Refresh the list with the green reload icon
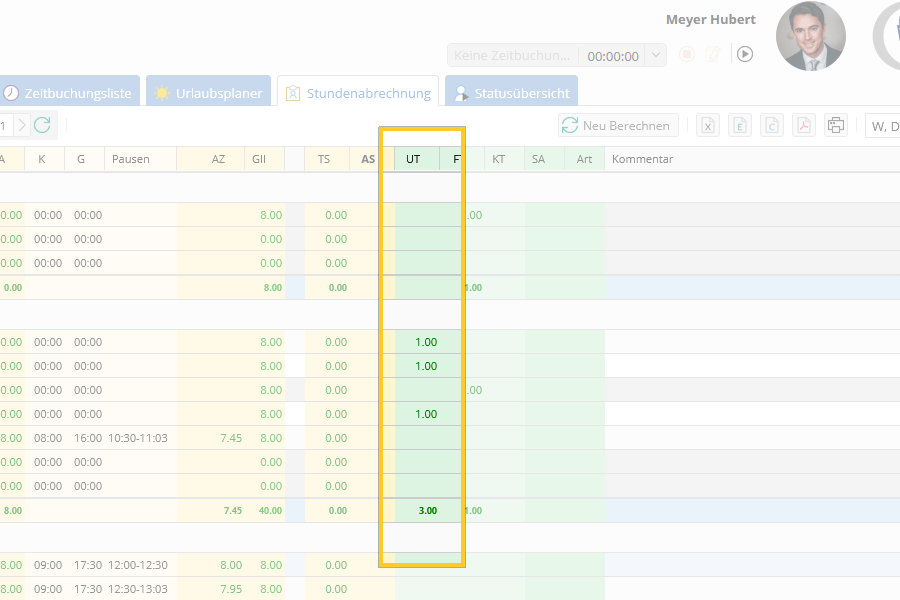The width and height of the screenshot is (900, 600). pyautogui.click(x=42, y=125)
